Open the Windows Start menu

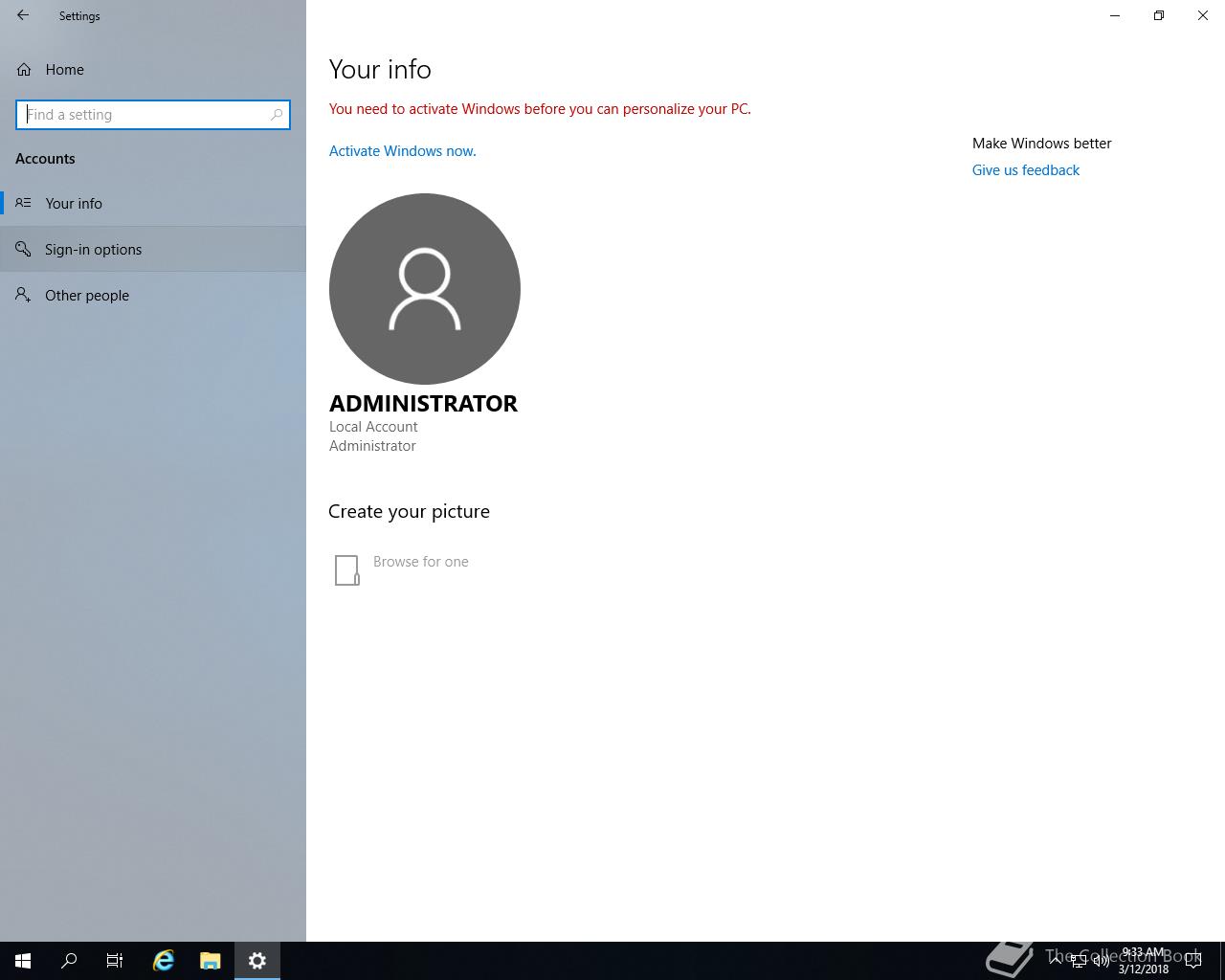pyautogui.click(x=23, y=961)
